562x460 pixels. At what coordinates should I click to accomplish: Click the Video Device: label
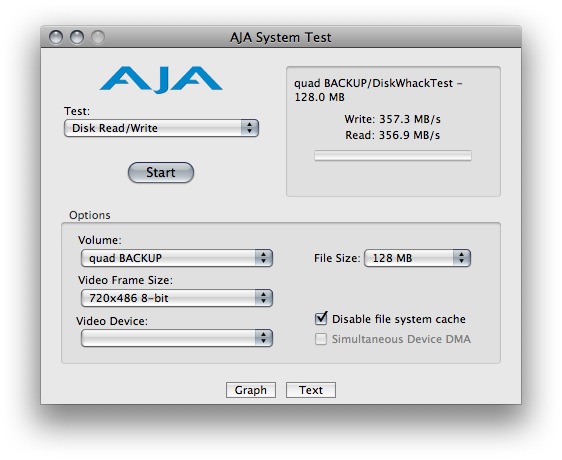tap(112, 321)
